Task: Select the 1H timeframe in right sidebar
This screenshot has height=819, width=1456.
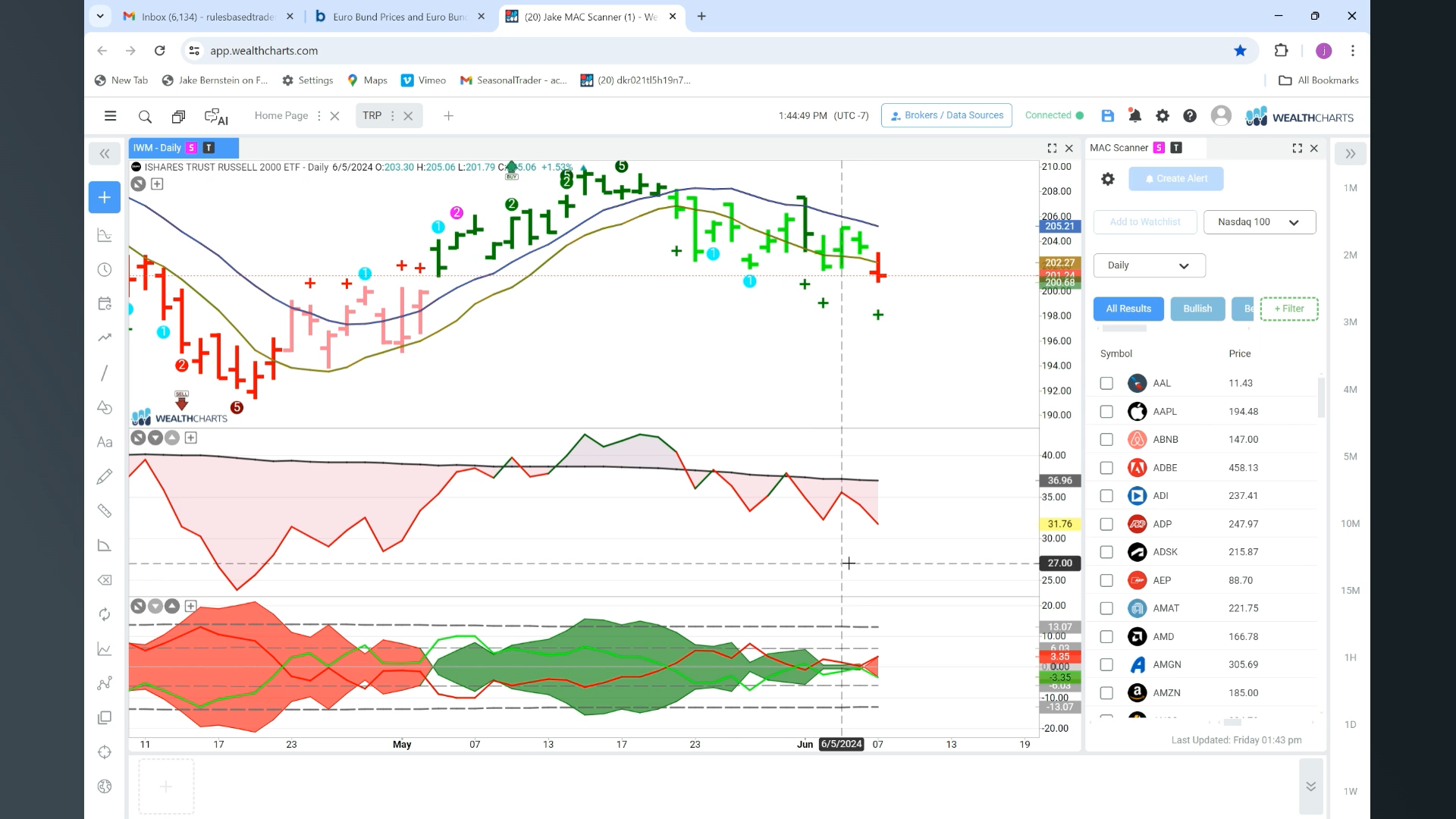Action: (x=1350, y=657)
